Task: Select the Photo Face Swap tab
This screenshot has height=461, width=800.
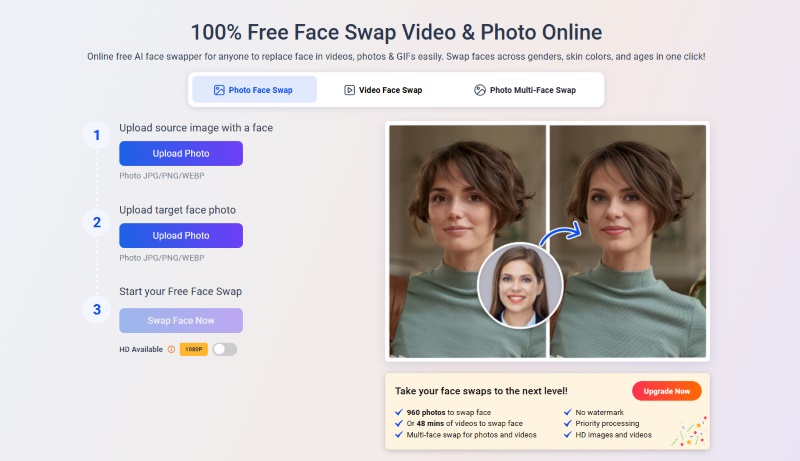Action: click(254, 90)
